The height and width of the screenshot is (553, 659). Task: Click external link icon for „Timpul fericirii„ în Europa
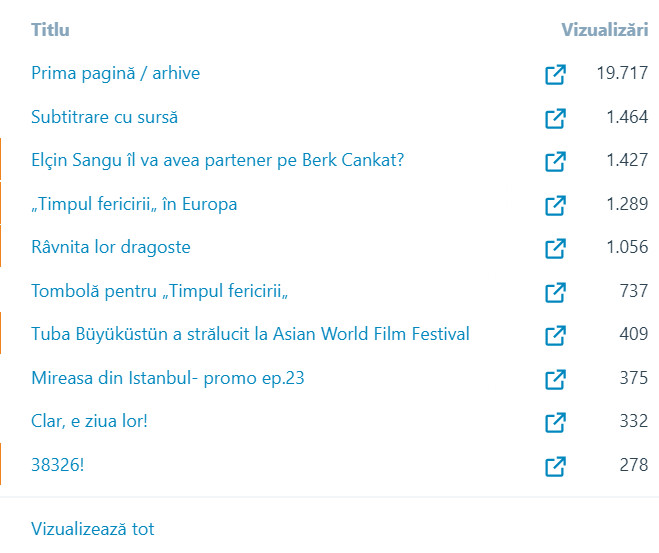(555, 205)
